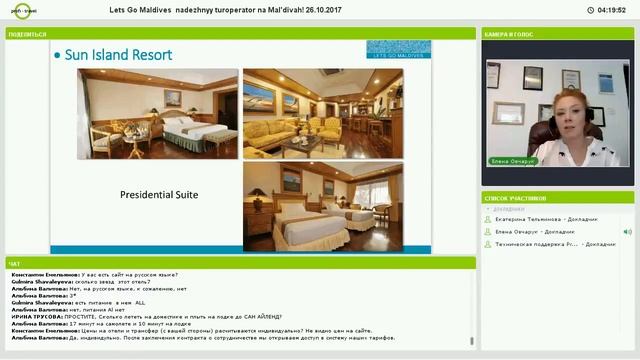
Task: Click the elapsed time 04:19:52
Action: point(611,10)
